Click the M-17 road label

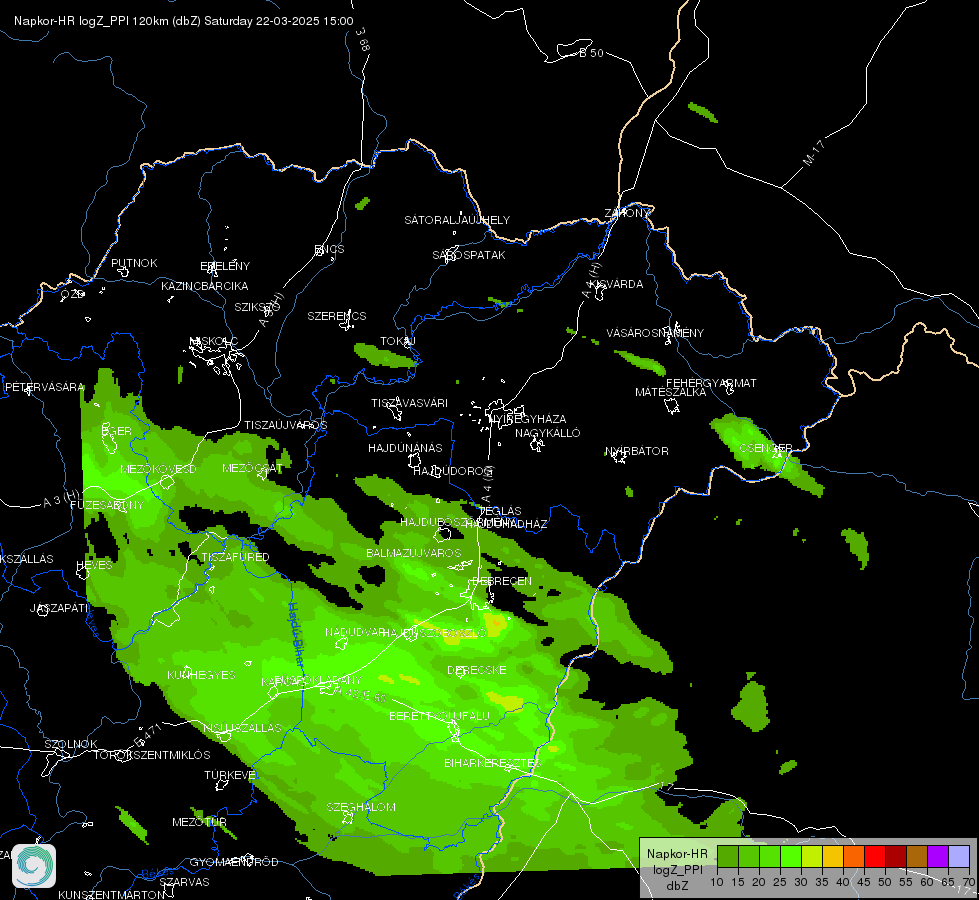pos(814,153)
